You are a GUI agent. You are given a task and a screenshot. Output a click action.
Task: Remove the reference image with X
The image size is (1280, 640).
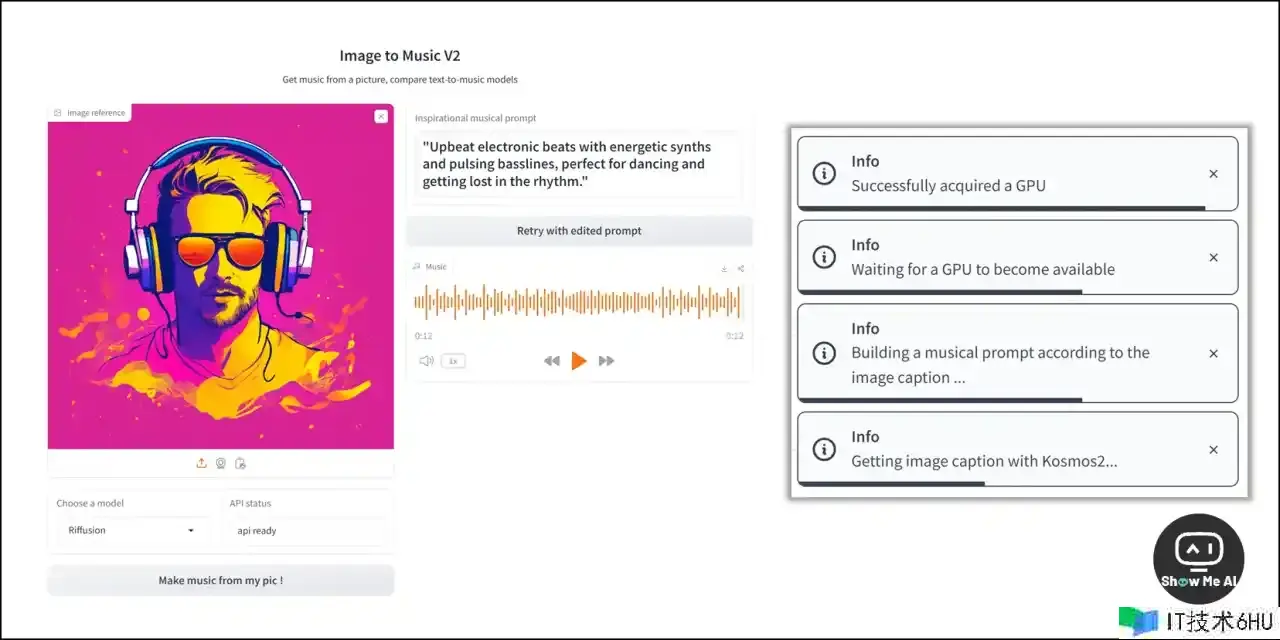381,116
